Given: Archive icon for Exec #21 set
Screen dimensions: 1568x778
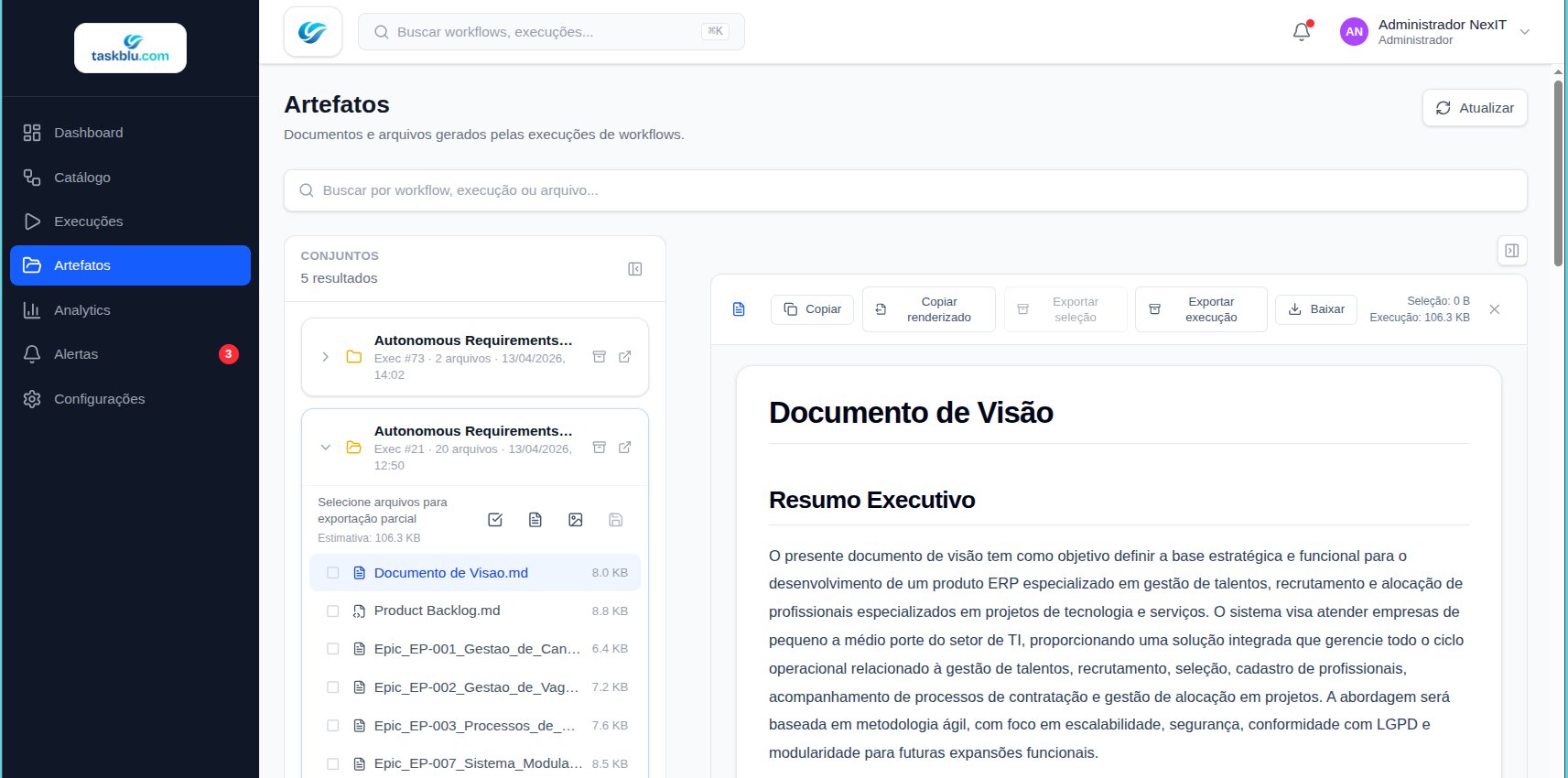Looking at the screenshot, I should (600, 448).
